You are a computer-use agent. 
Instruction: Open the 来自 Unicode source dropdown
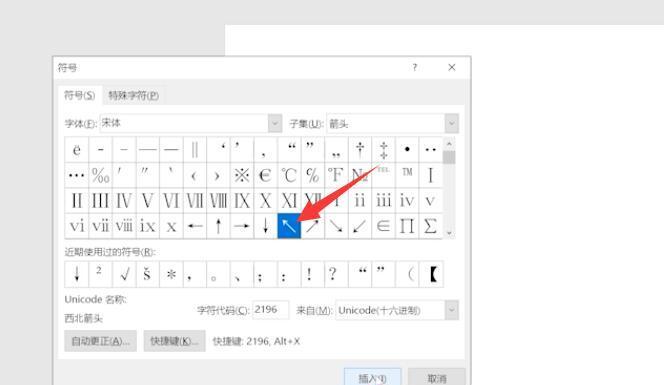click(x=451, y=310)
